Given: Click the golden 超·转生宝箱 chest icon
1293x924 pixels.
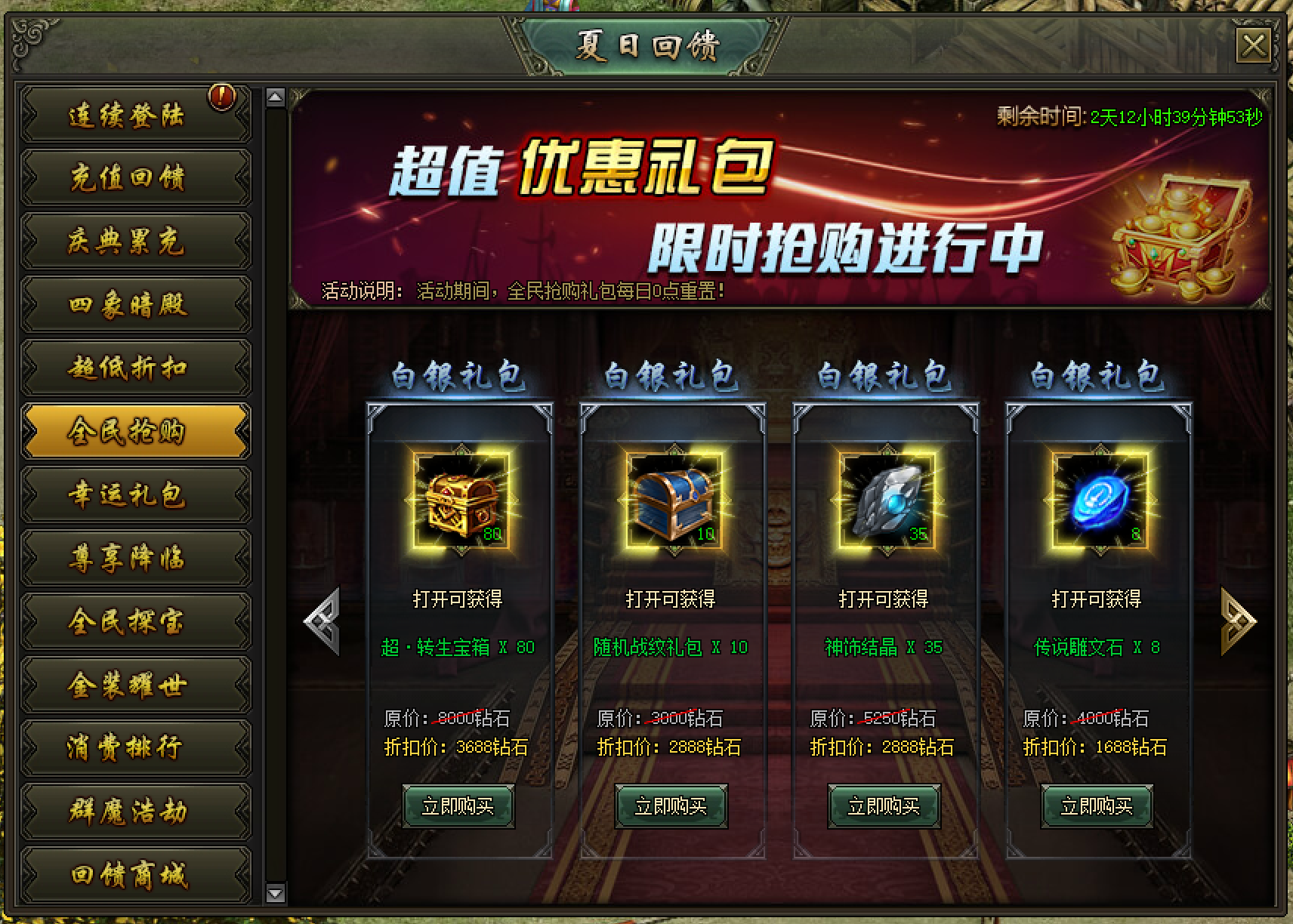Looking at the screenshot, I should coord(461,500).
